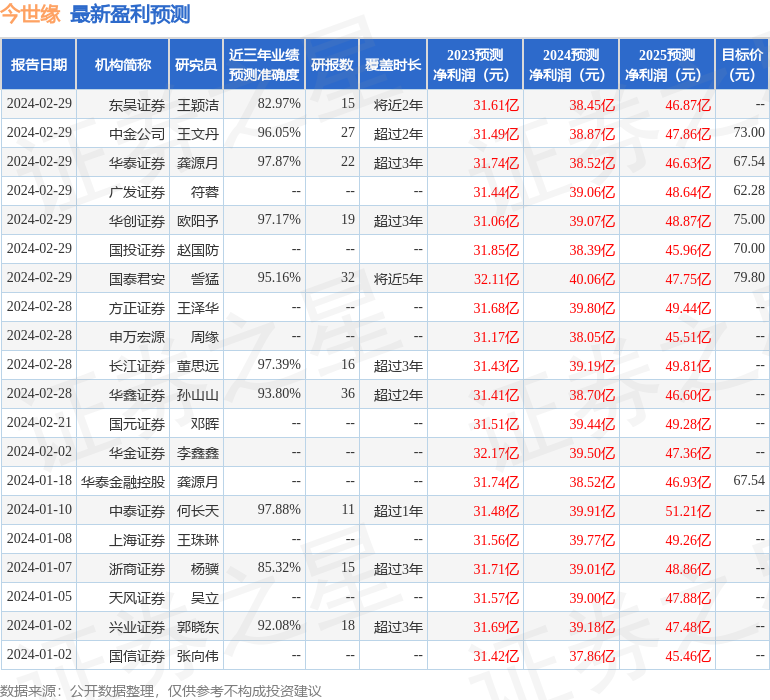Select the 2023预测净利润 column header
The height and width of the screenshot is (700, 770).
click(475, 64)
